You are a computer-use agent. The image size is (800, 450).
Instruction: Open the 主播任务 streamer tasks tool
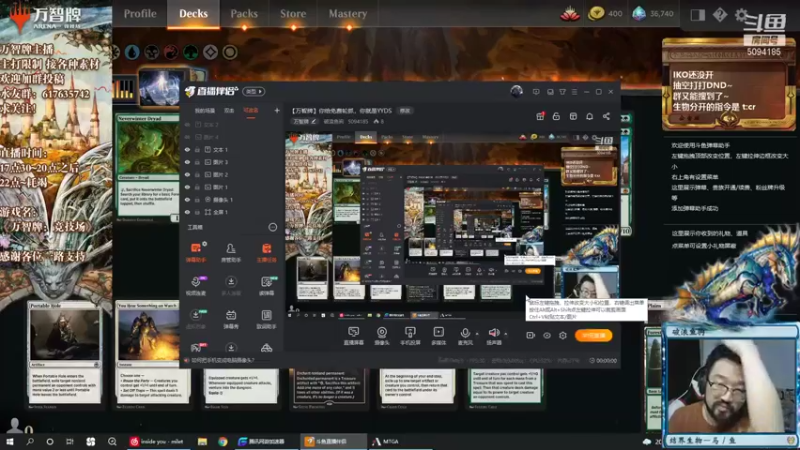[266, 252]
